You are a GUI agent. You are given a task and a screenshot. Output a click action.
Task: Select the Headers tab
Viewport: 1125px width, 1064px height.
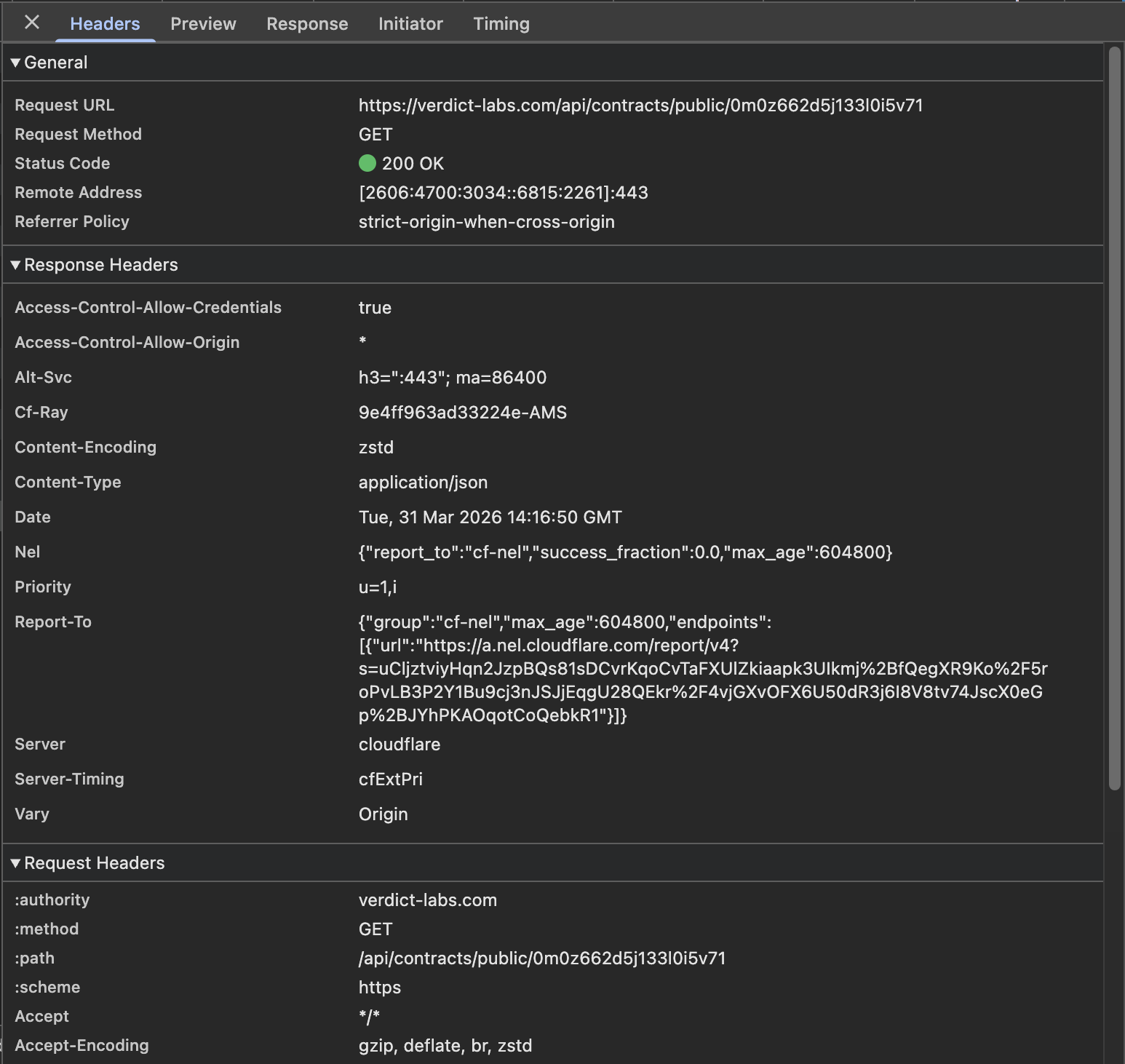(104, 23)
